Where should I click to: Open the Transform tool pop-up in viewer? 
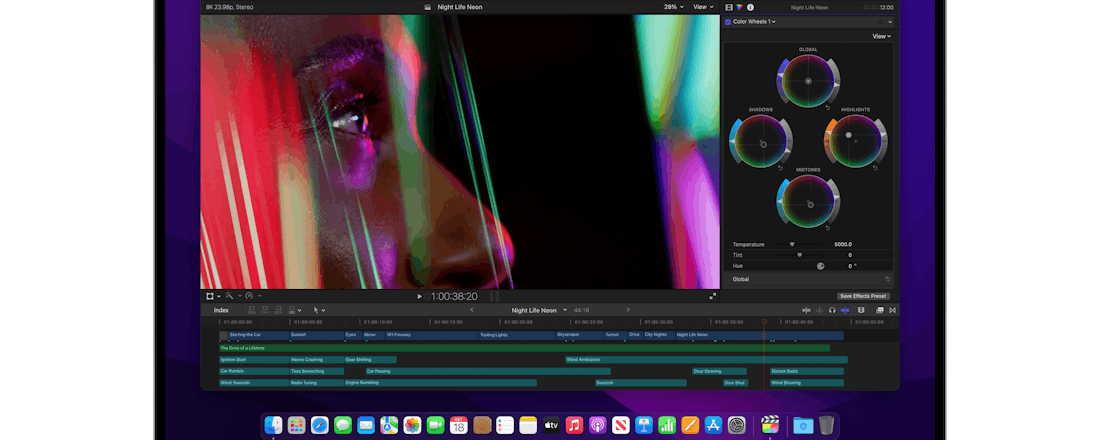point(213,296)
